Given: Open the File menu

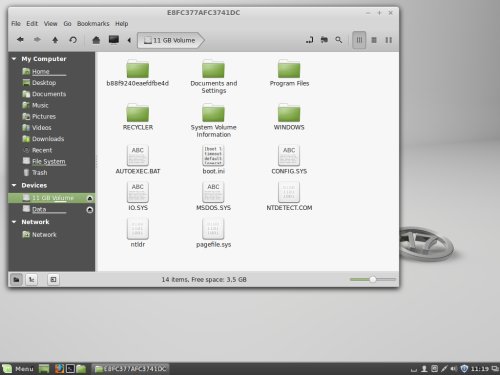Looking at the screenshot, I should coord(16,24).
